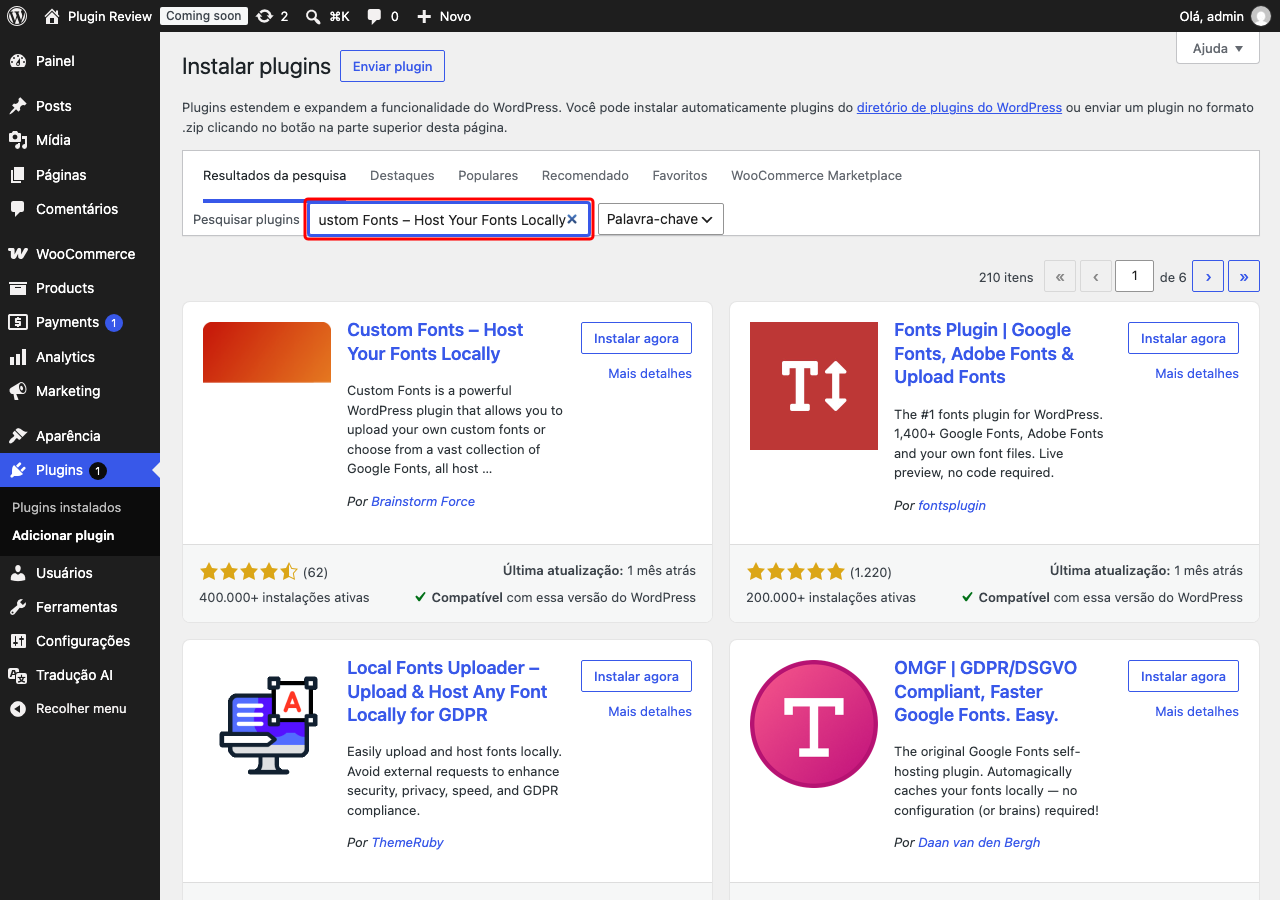
Task: Open Mais detalhes for OMGF plugin
Action: [1196, 711]
